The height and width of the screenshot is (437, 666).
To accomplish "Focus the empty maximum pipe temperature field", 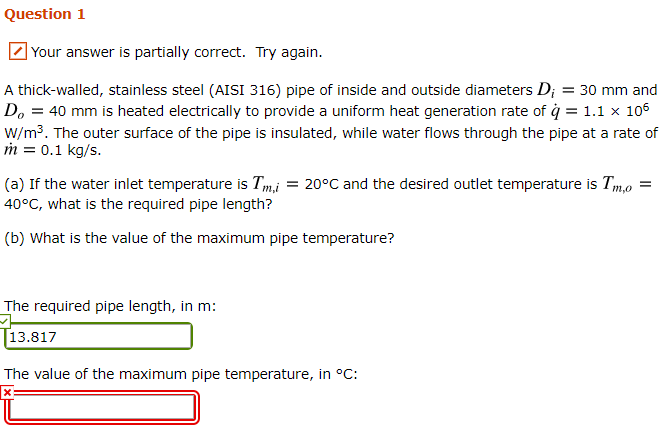I will [102, 407].
